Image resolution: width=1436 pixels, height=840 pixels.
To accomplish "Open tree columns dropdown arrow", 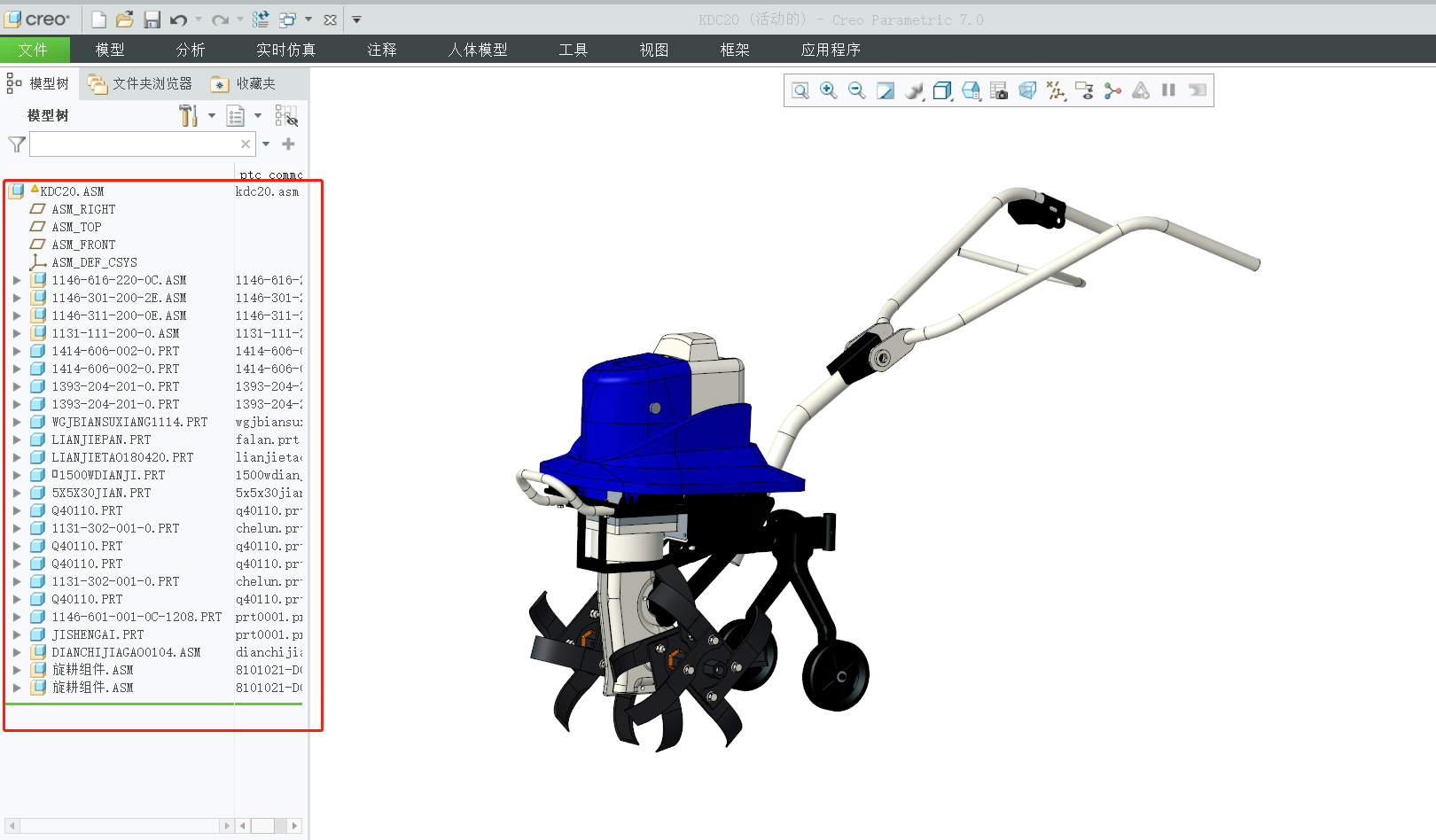I will tap(258, 115).
